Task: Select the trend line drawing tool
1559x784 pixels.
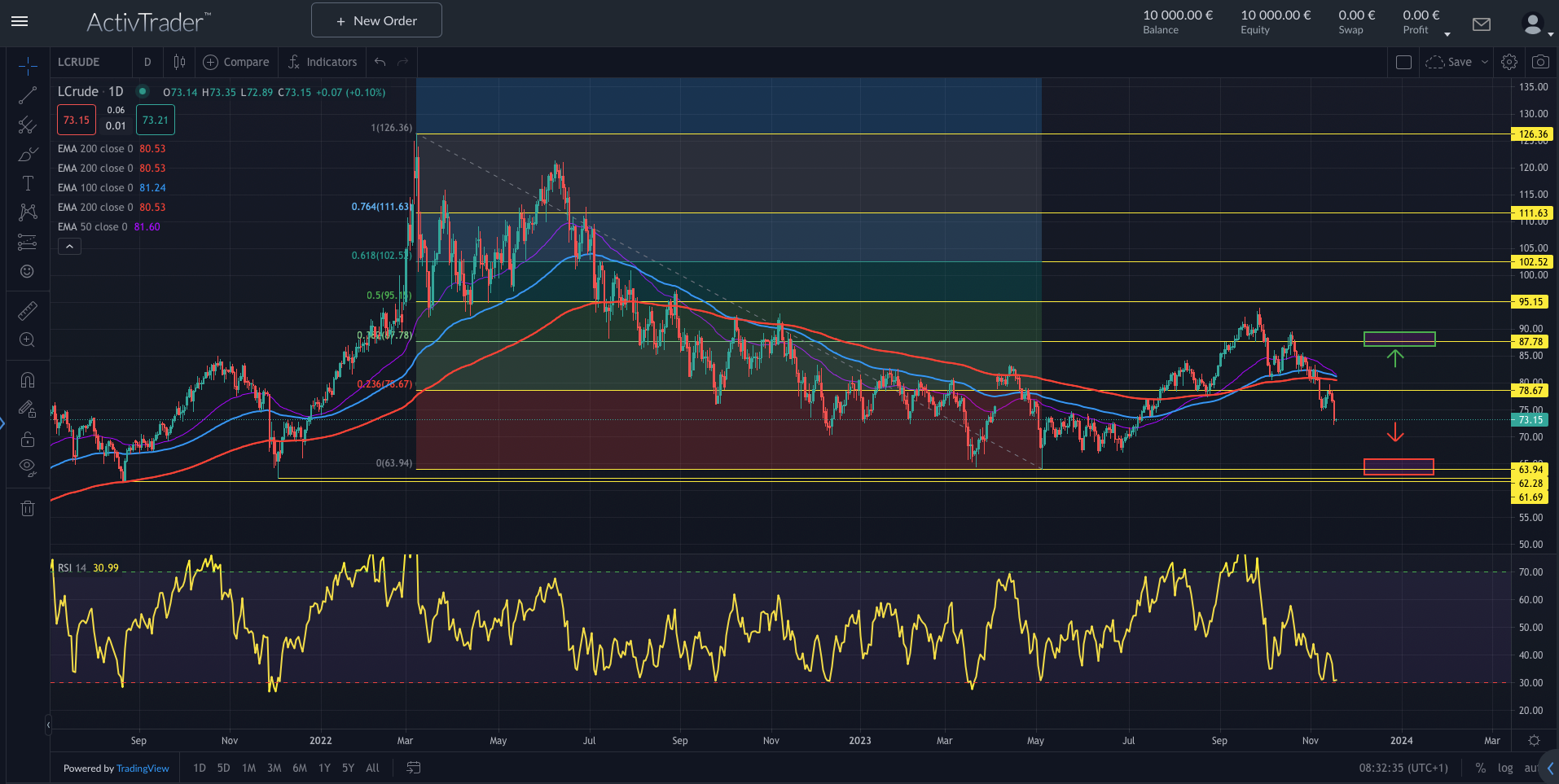Action: (x=28, y=95)
